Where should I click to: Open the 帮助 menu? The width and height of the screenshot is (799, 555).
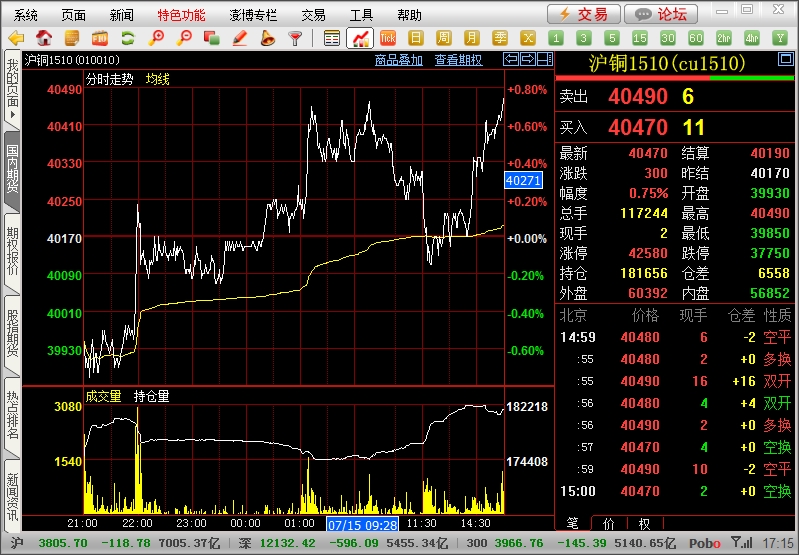(409, 15)
